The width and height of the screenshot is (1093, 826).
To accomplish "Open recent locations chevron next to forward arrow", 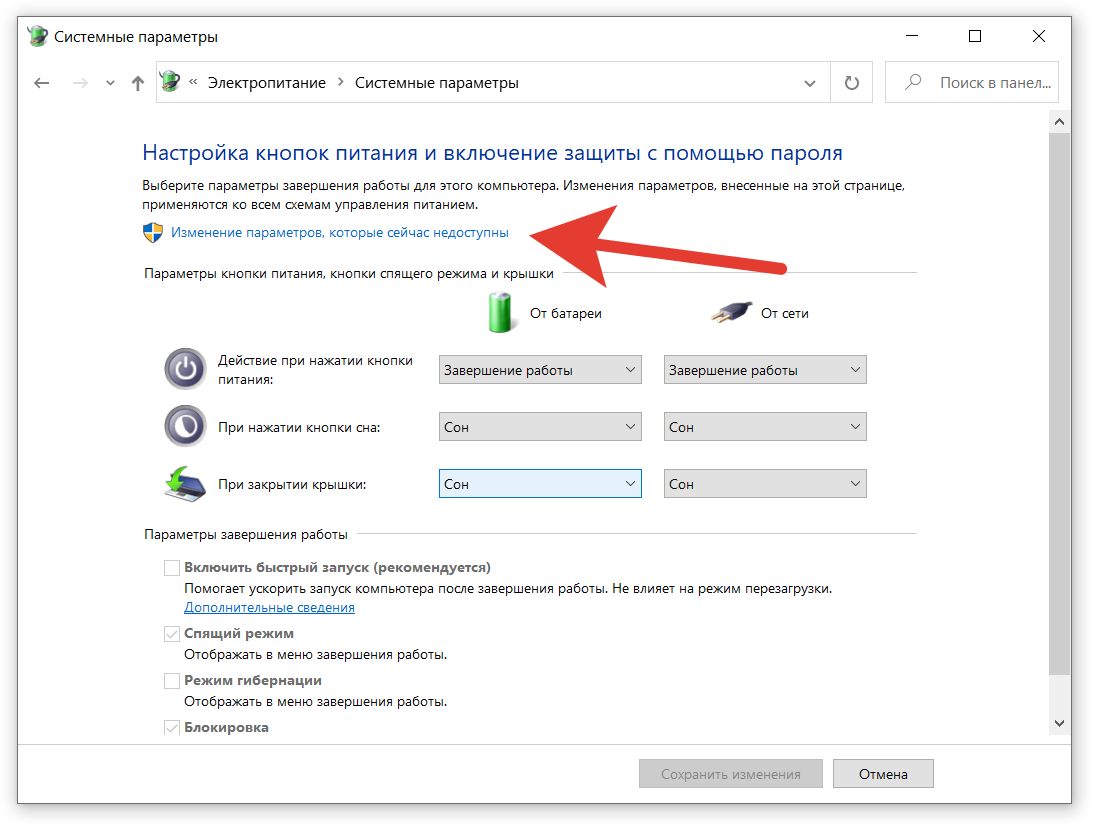I will click(110, 83).
